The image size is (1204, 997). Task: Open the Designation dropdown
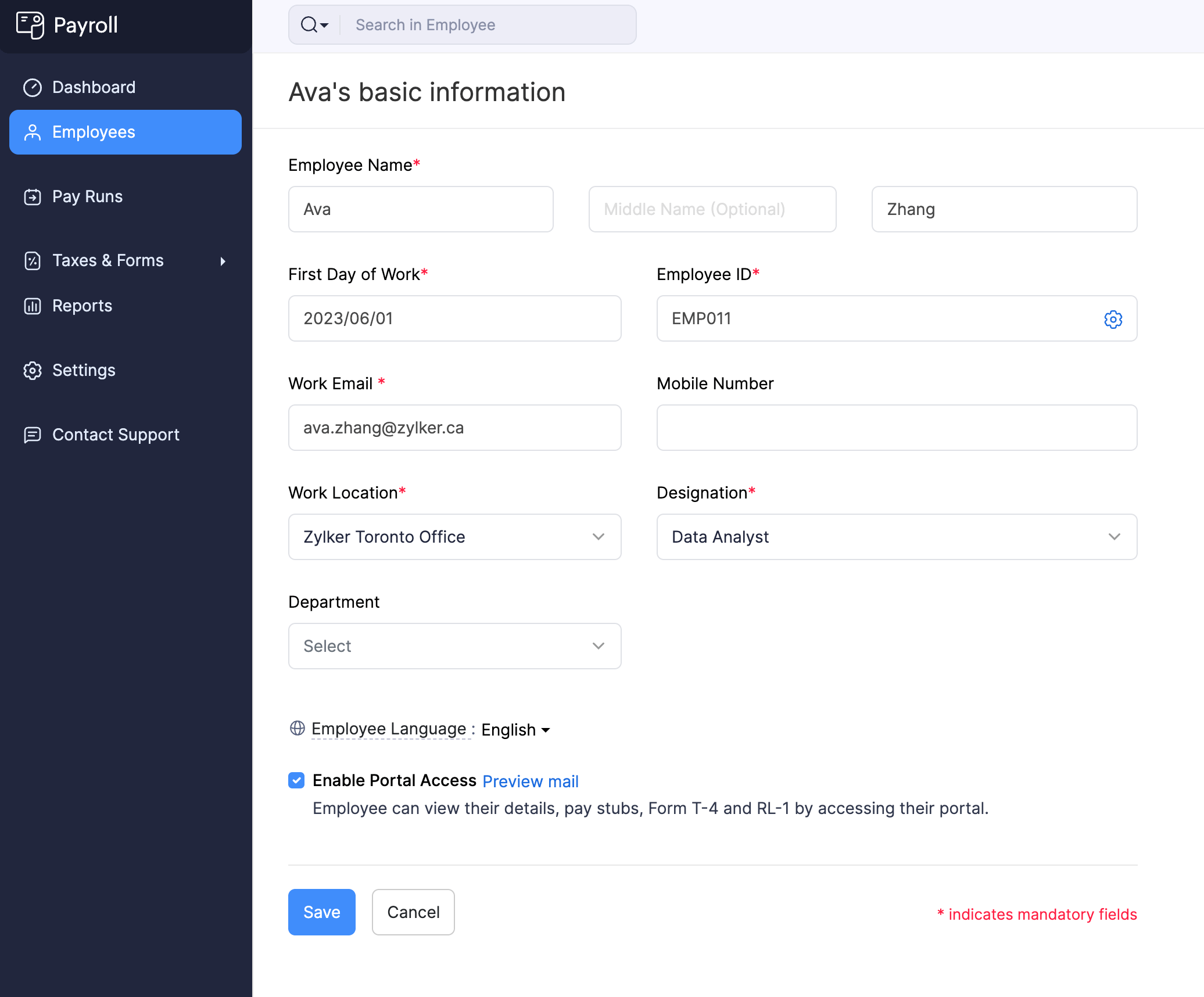[x=896, y=537]
